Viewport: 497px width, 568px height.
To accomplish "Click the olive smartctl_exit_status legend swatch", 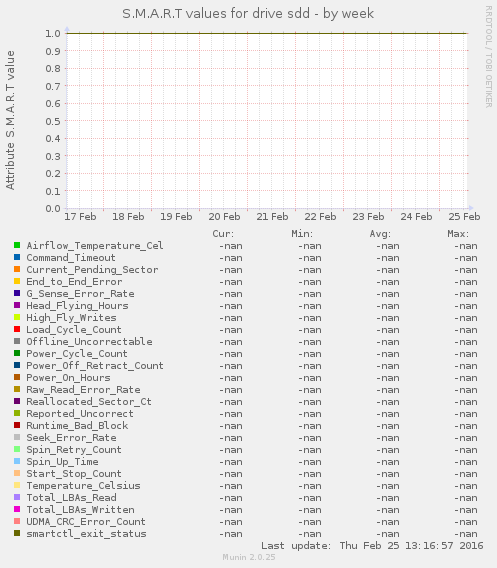I will [x=17, y=533].
